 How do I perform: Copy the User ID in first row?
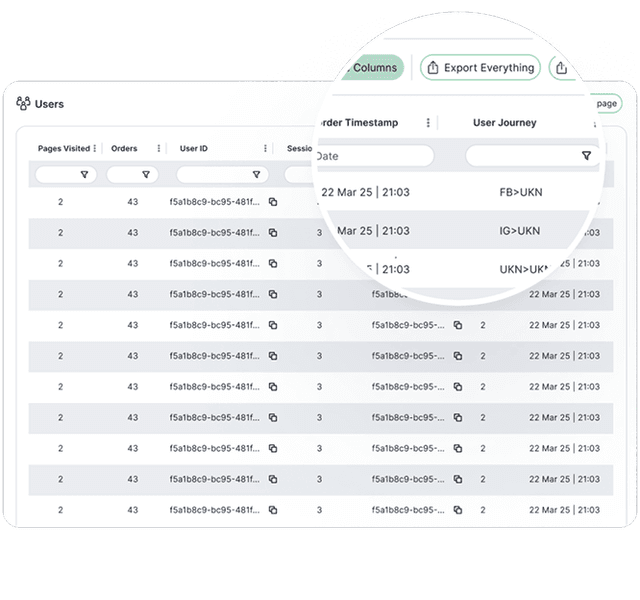pos(273,202)
